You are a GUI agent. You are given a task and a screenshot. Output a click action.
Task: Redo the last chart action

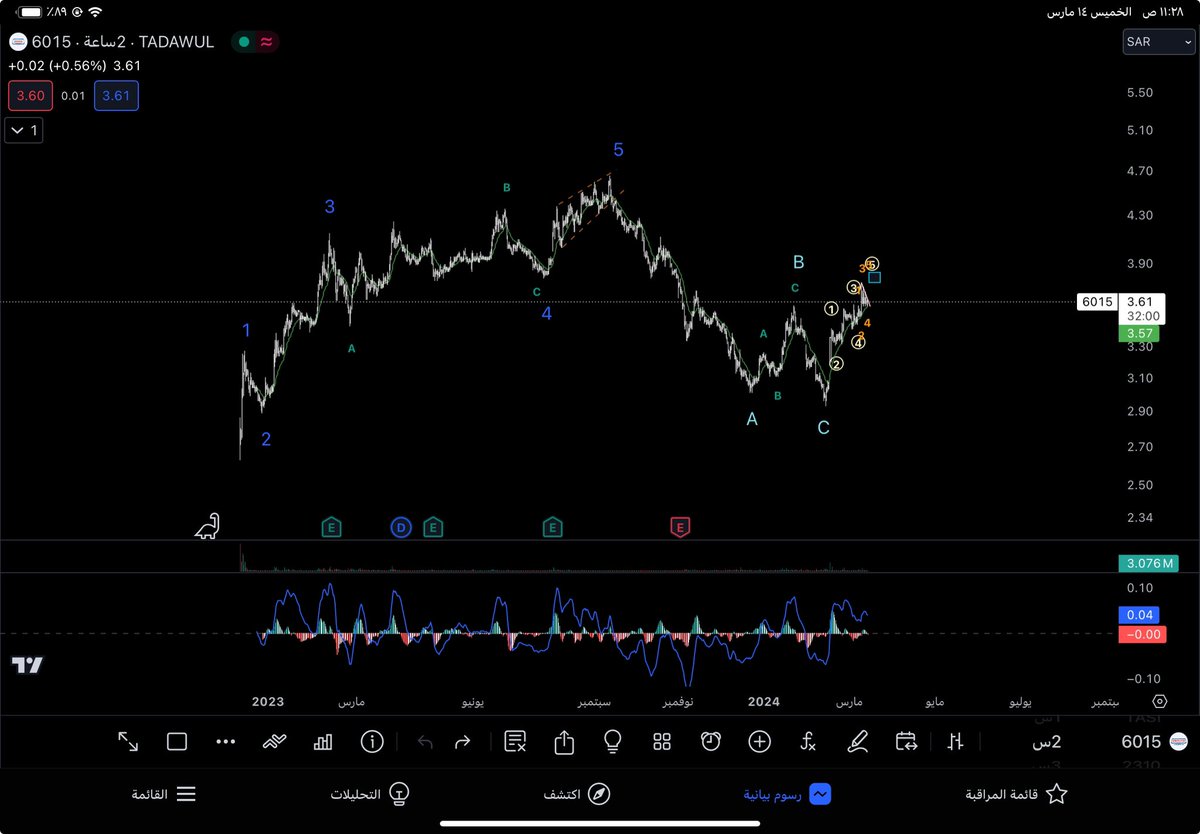tap(462, 742)
